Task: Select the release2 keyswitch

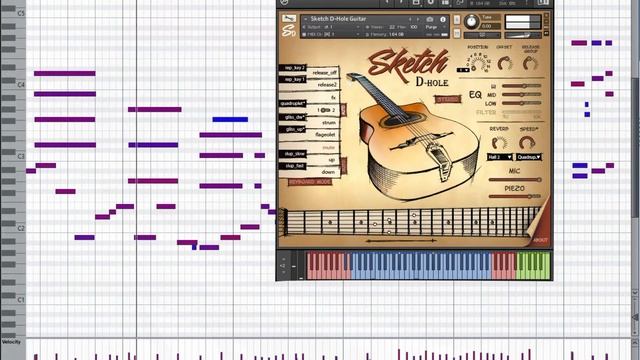Action: tap(324, 85)
